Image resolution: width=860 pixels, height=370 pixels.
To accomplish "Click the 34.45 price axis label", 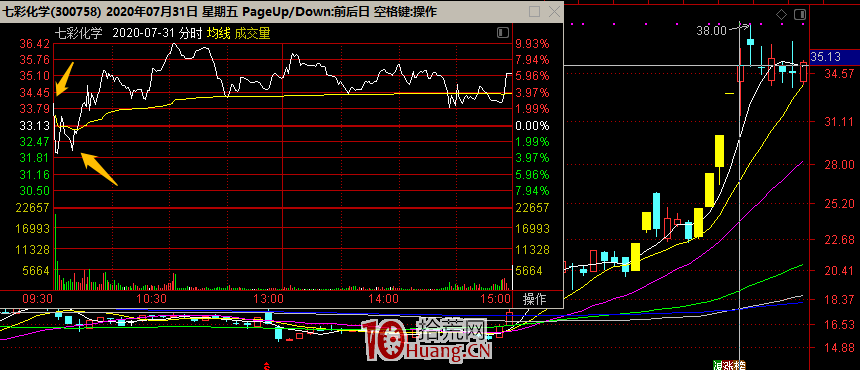I will 34,93.
